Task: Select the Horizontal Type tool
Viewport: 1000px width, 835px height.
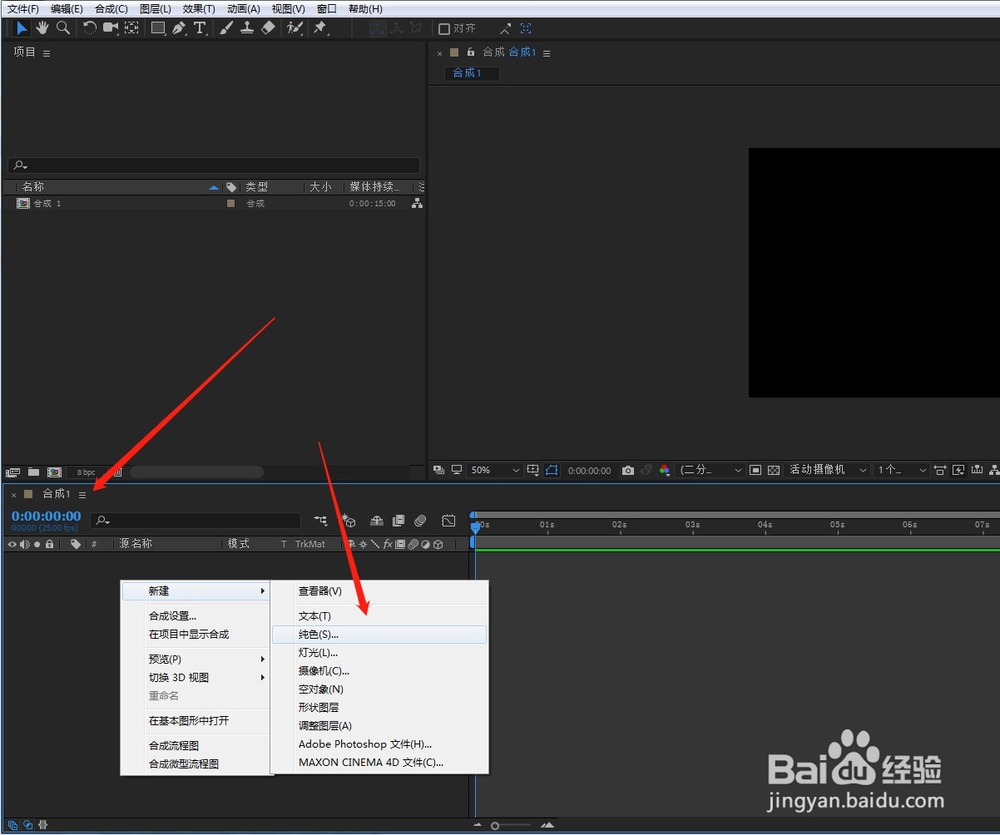Action: tap(200, 28)
